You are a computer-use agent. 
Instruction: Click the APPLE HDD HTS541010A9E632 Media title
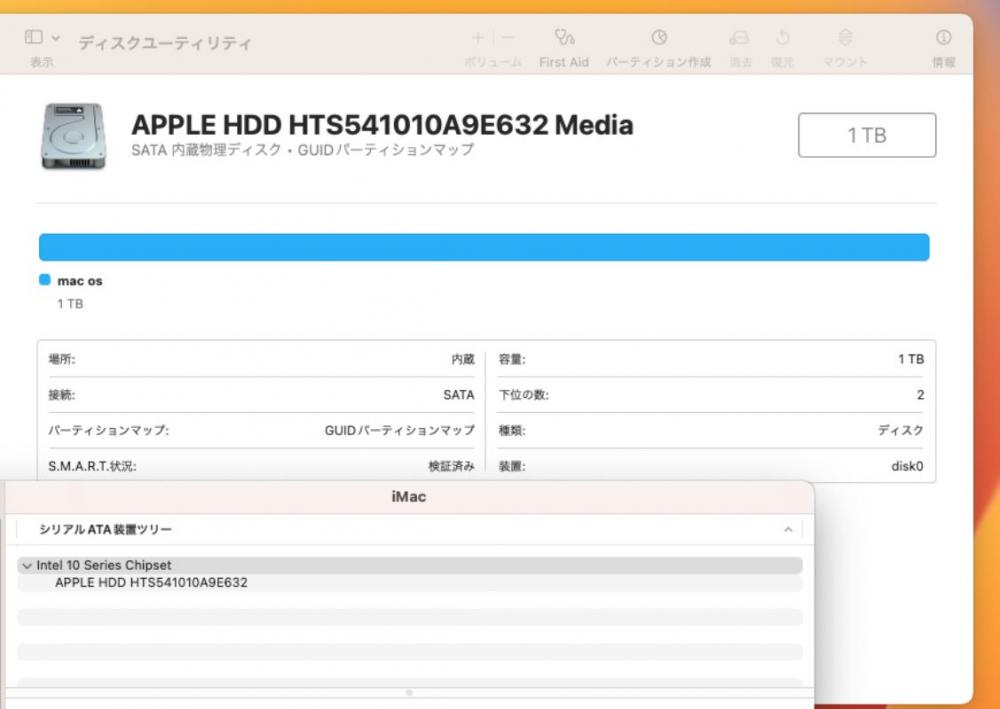pos(382,125)
